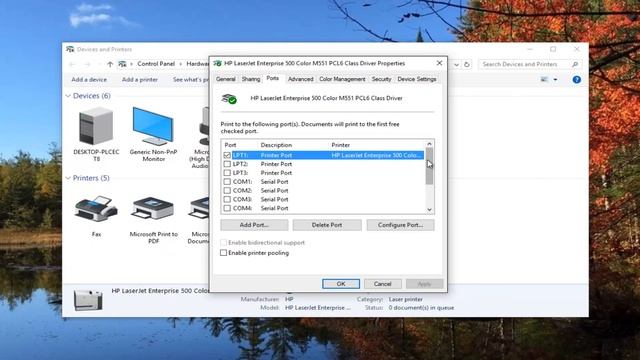
Task: Click the address bar location icon
Action: 122,64
